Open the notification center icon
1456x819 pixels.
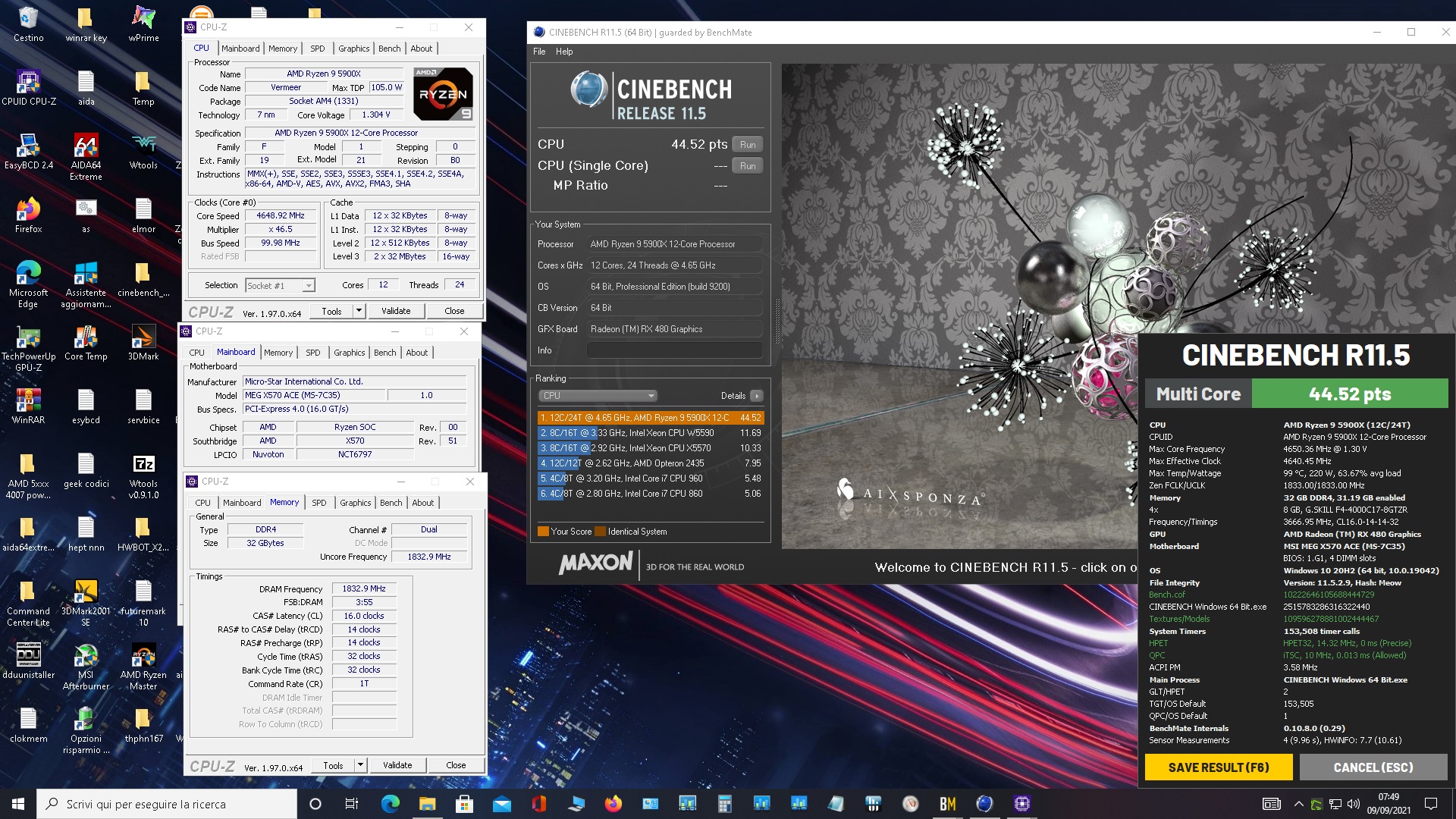click(x=1431, y=804)
